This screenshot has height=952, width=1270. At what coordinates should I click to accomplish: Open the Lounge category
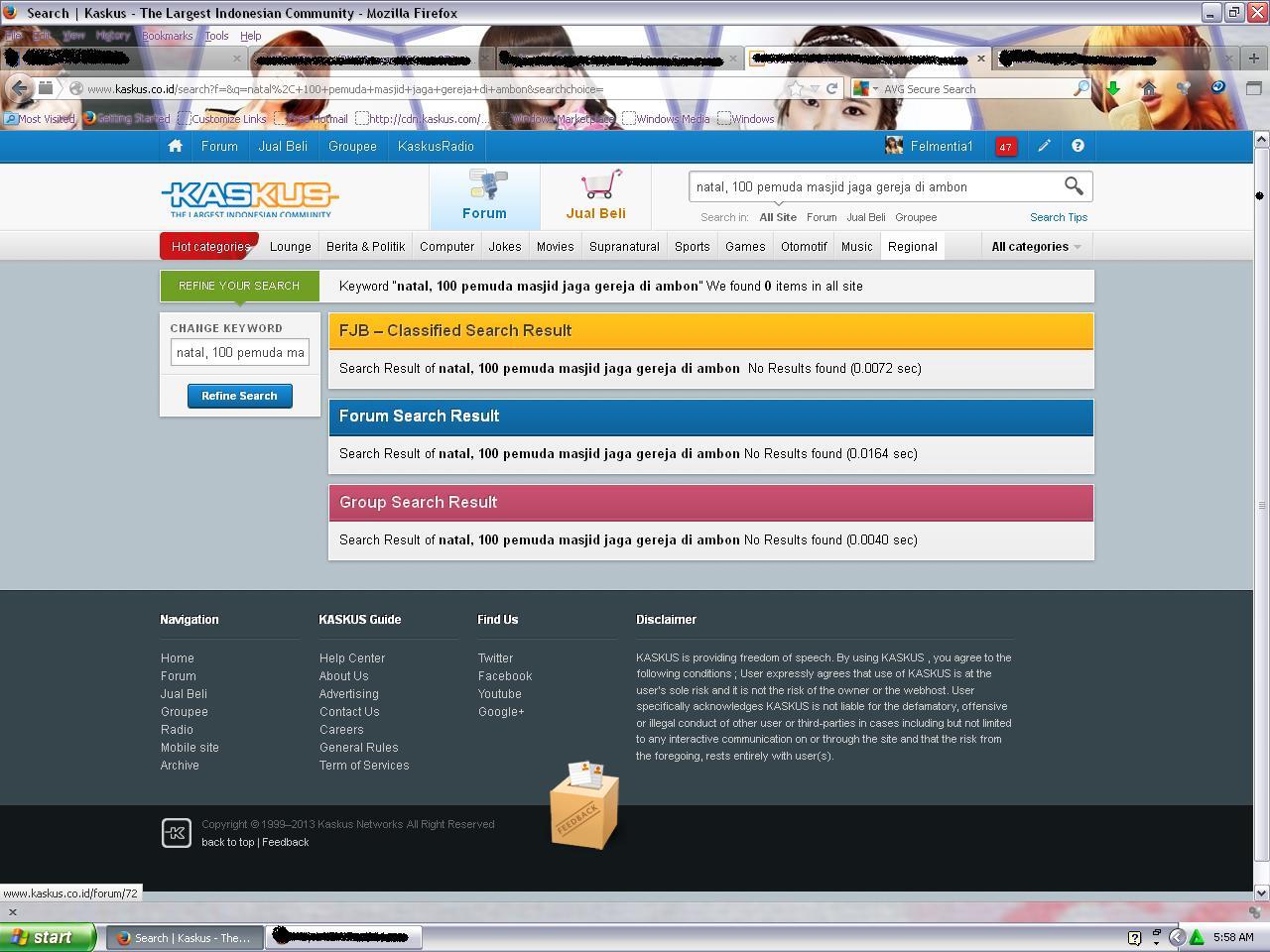[290, 247]
